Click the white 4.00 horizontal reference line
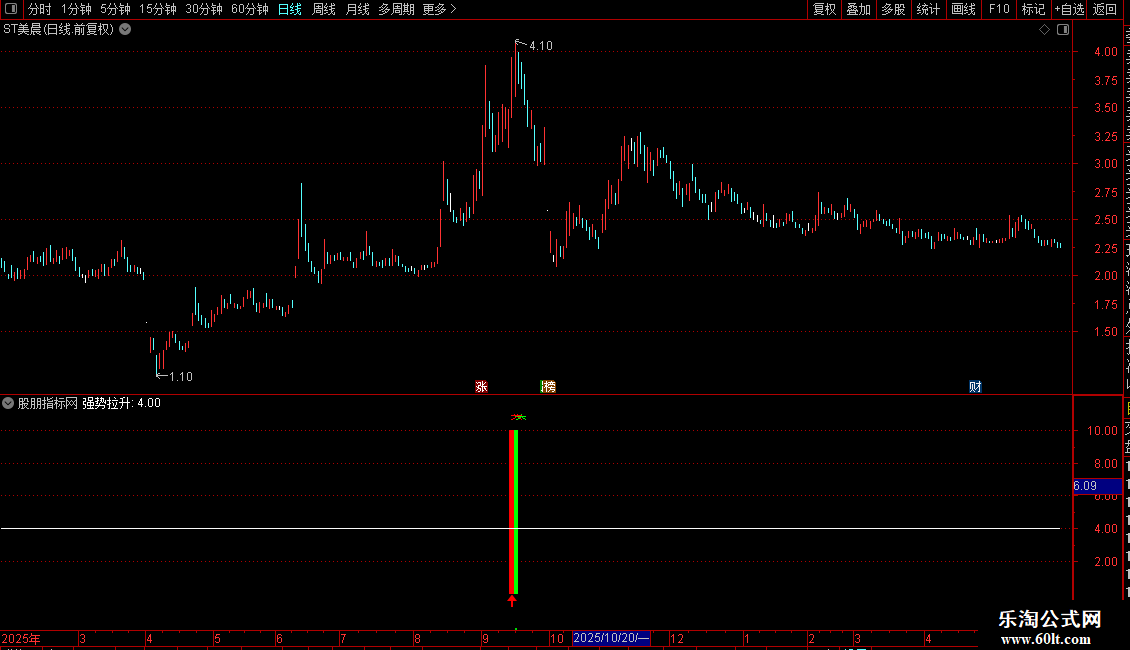Viewport: 1130px width, 650px height. [530, 529]
